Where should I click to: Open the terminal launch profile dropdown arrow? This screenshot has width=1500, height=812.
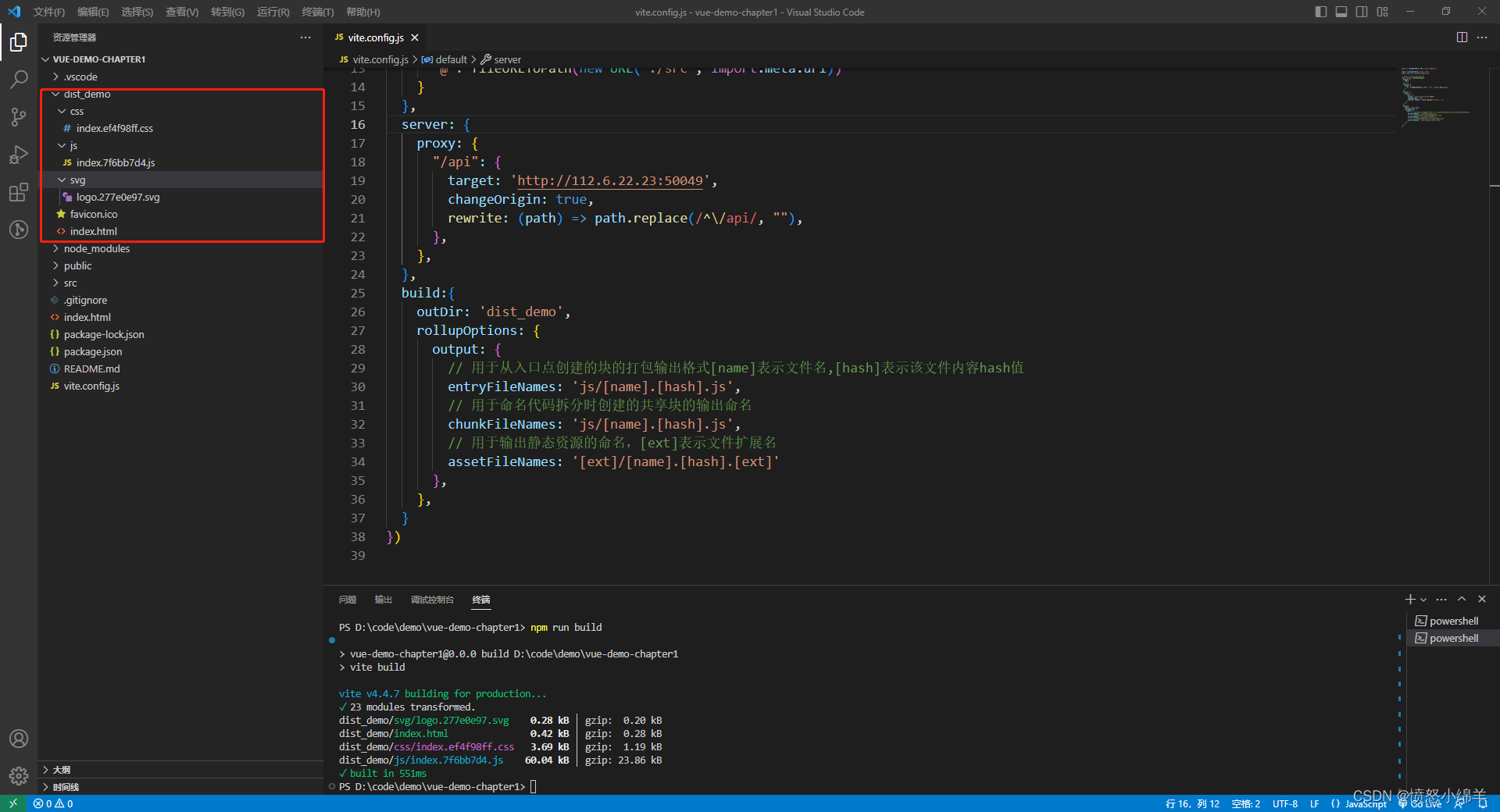(x=1423, y=600)
